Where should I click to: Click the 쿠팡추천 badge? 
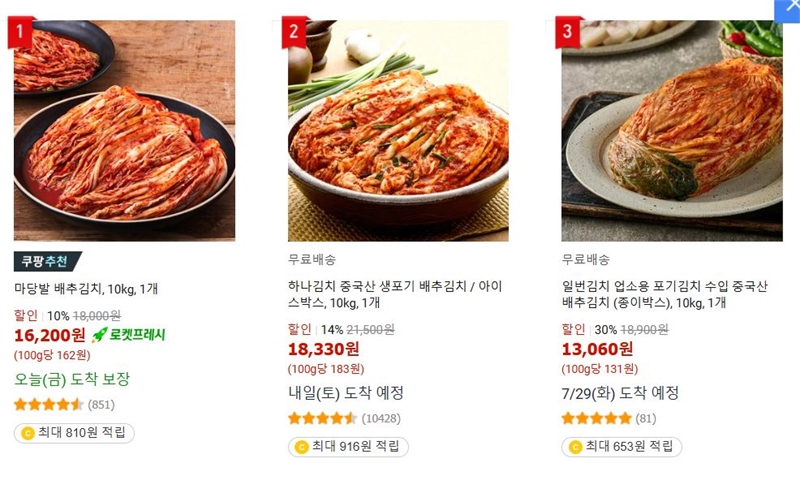pos(42,262)
